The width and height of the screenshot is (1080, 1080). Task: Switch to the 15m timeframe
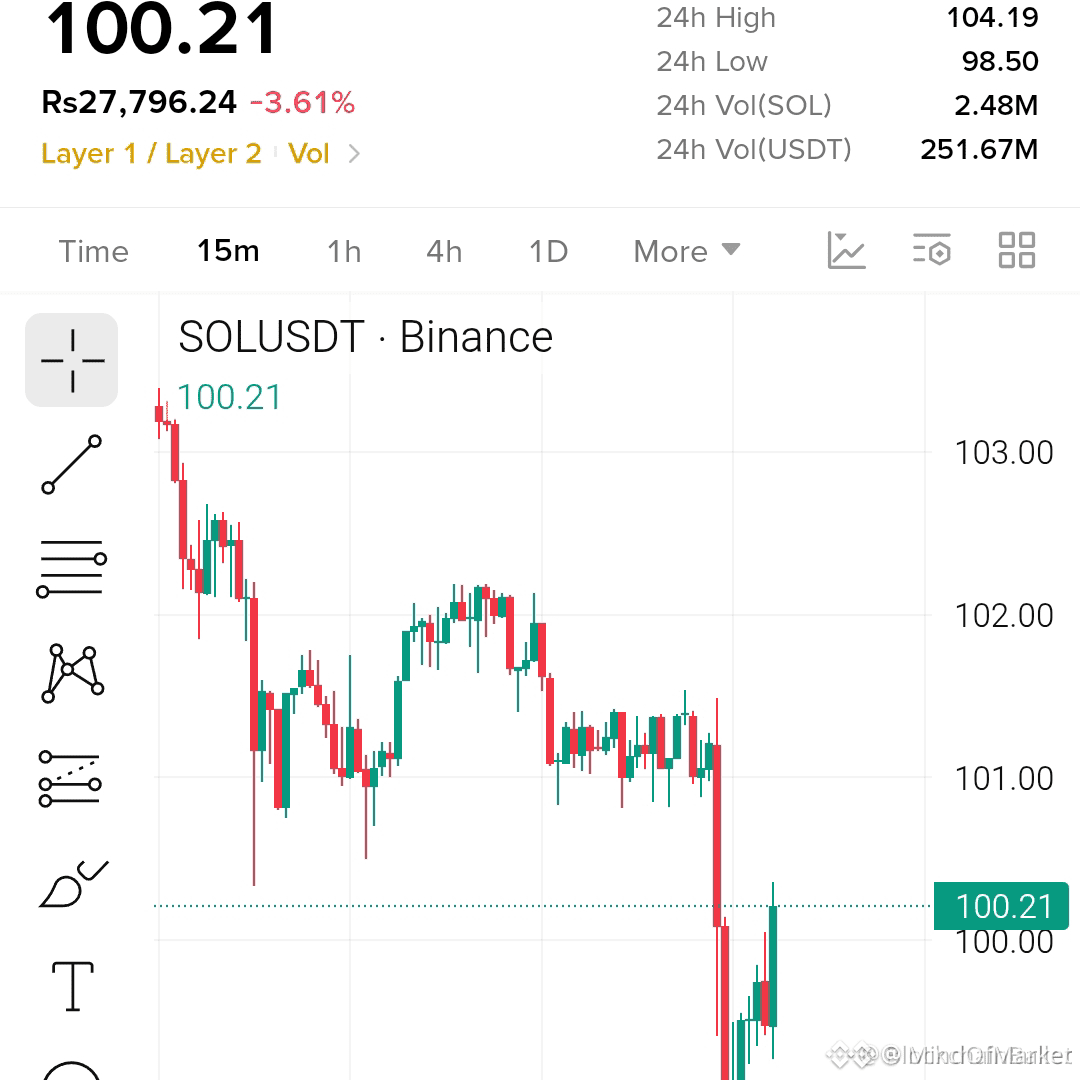pyautogui.click(x=228, y=251)
